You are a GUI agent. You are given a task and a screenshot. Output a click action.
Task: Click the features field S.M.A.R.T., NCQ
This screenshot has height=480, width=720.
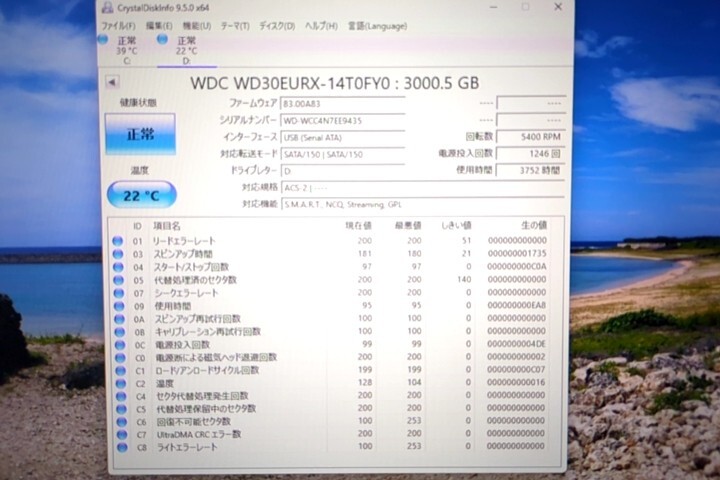tap(422, 204)
